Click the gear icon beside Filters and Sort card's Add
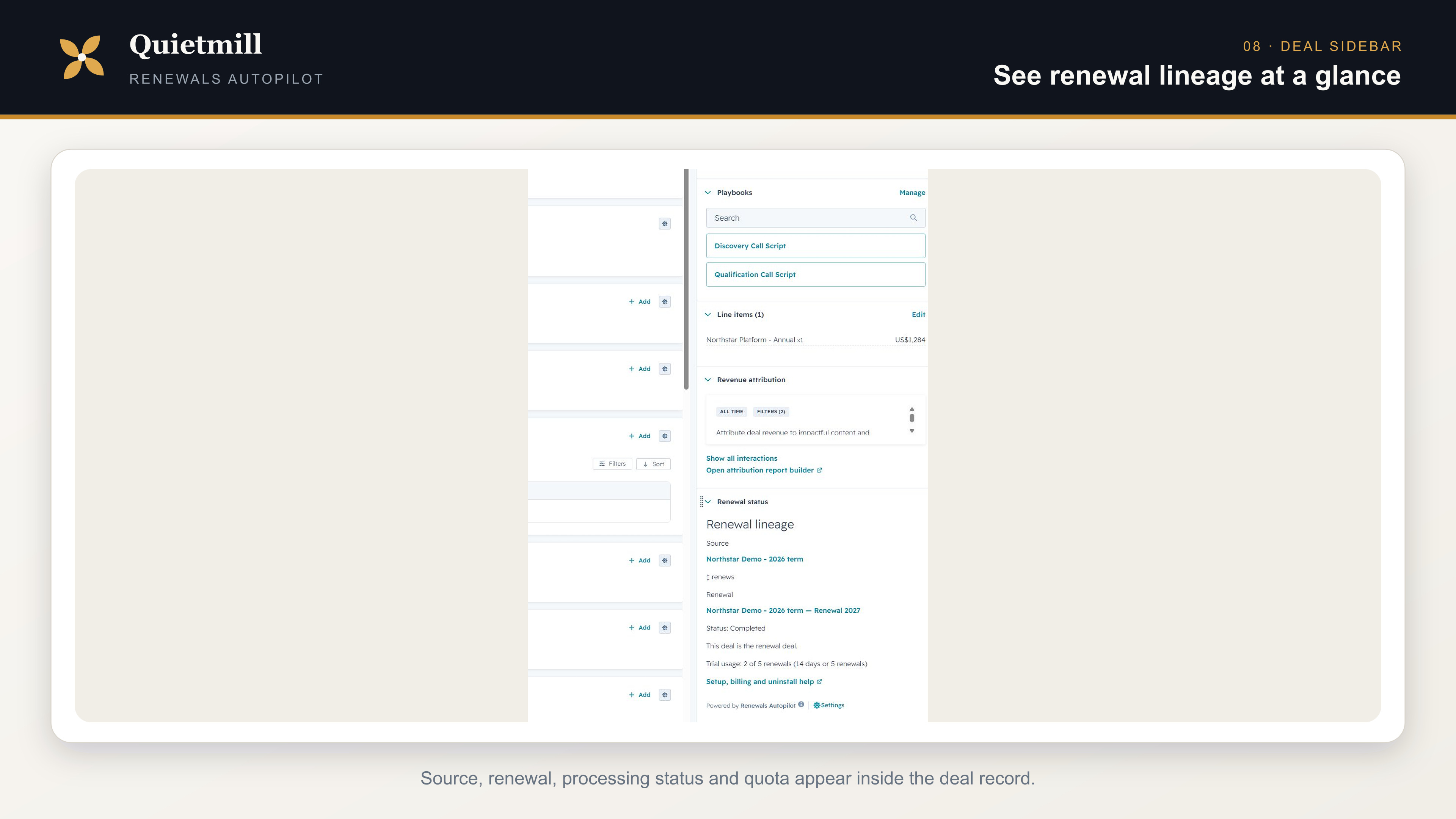The height and width of the screenshot is (819, 1456). tap(665, 436)
